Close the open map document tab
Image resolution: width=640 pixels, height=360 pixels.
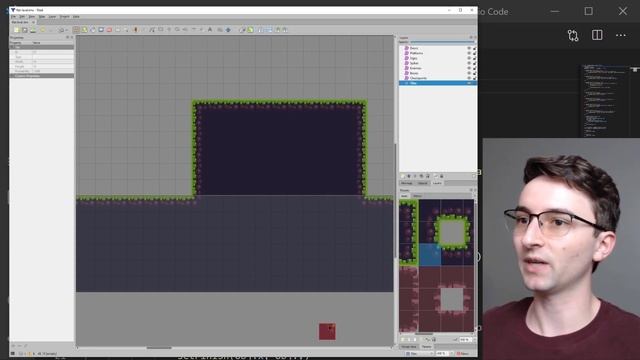pos(33,22)
